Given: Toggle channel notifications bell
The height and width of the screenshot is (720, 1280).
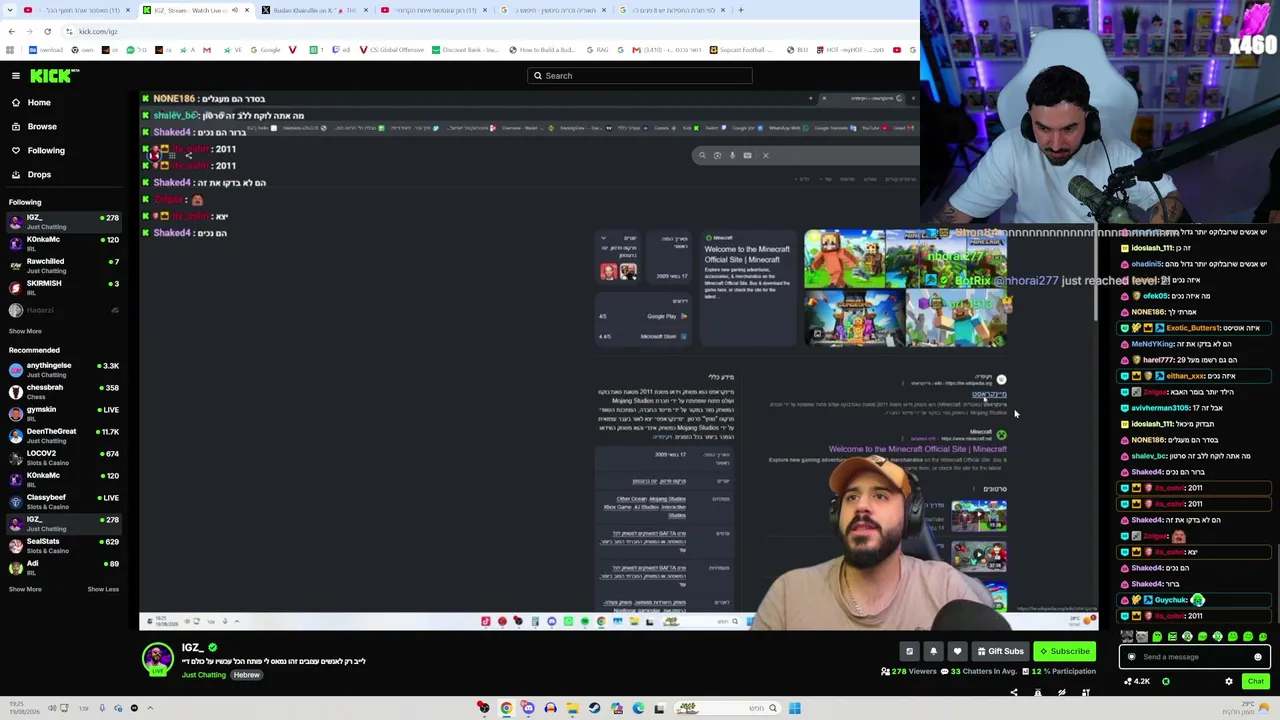Looking at the screenshot, I should tap(933, 651).
